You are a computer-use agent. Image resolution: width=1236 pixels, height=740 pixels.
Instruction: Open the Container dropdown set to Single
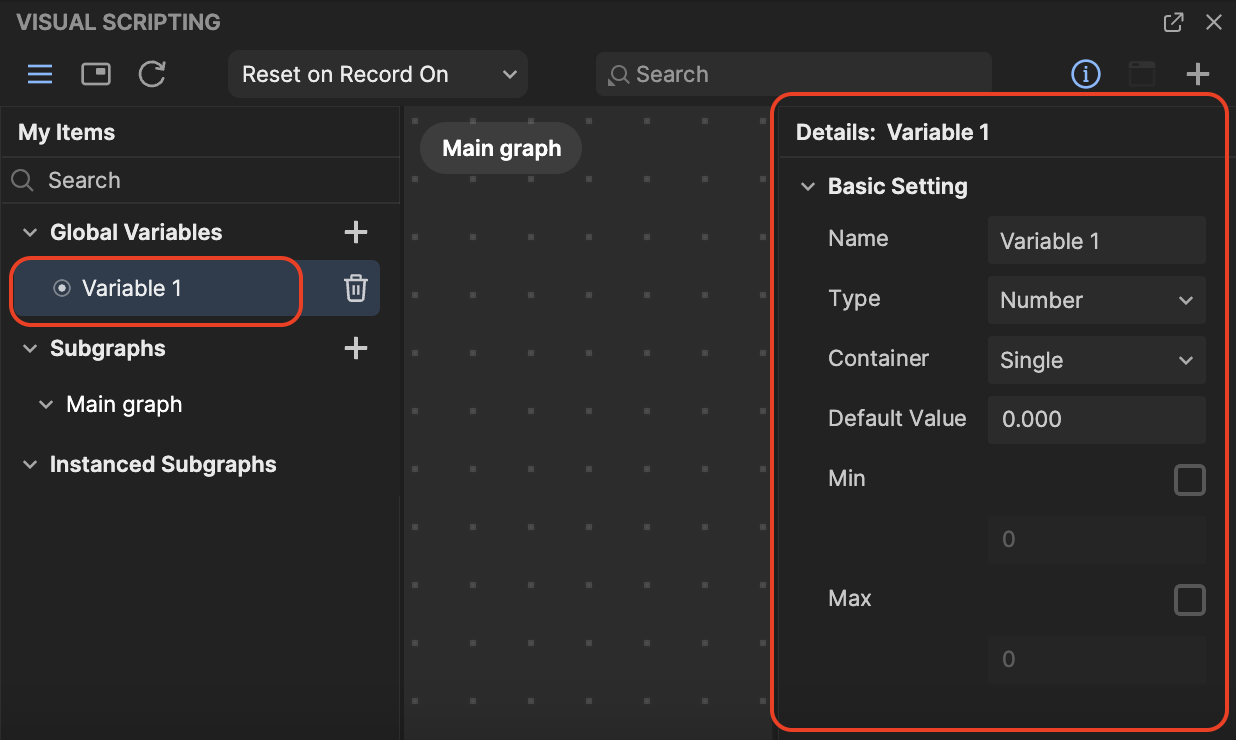click(x=1097, y=360)
